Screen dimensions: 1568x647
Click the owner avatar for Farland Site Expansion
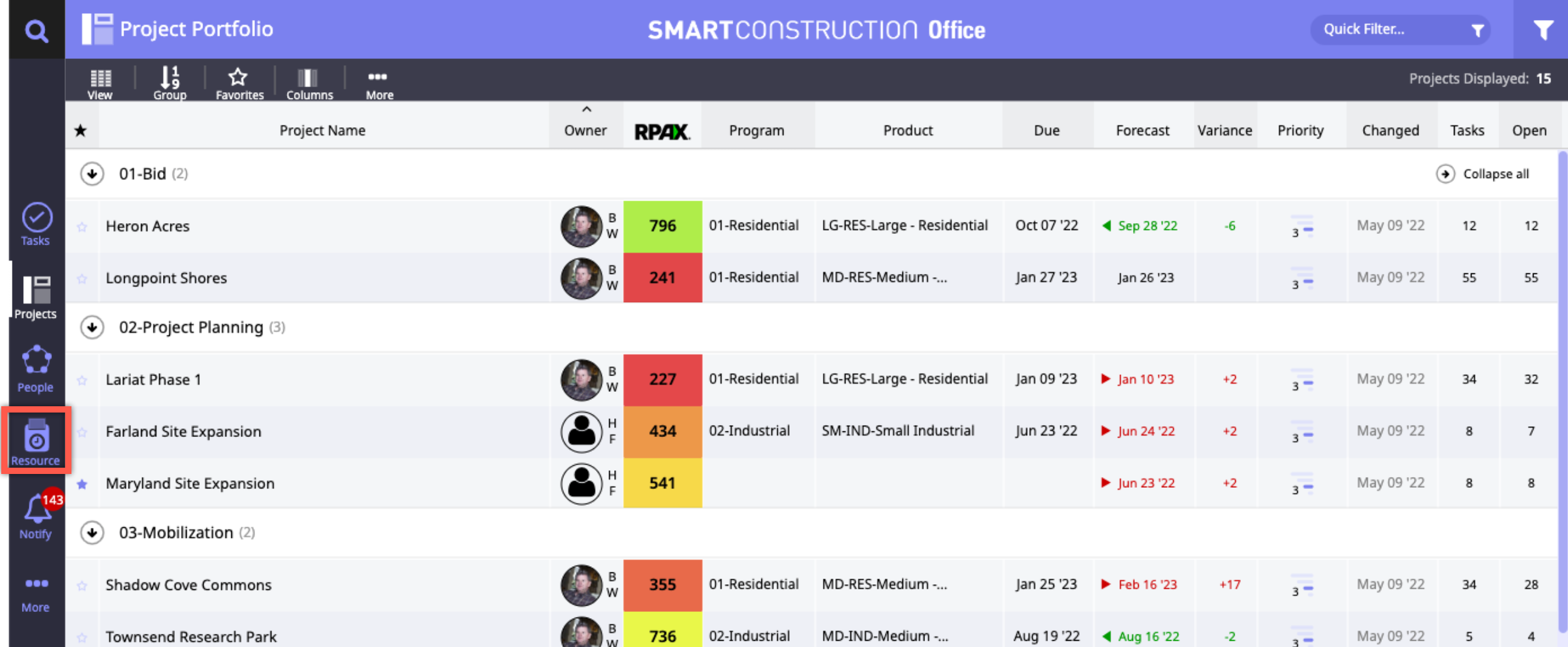[x=581, y=432]
